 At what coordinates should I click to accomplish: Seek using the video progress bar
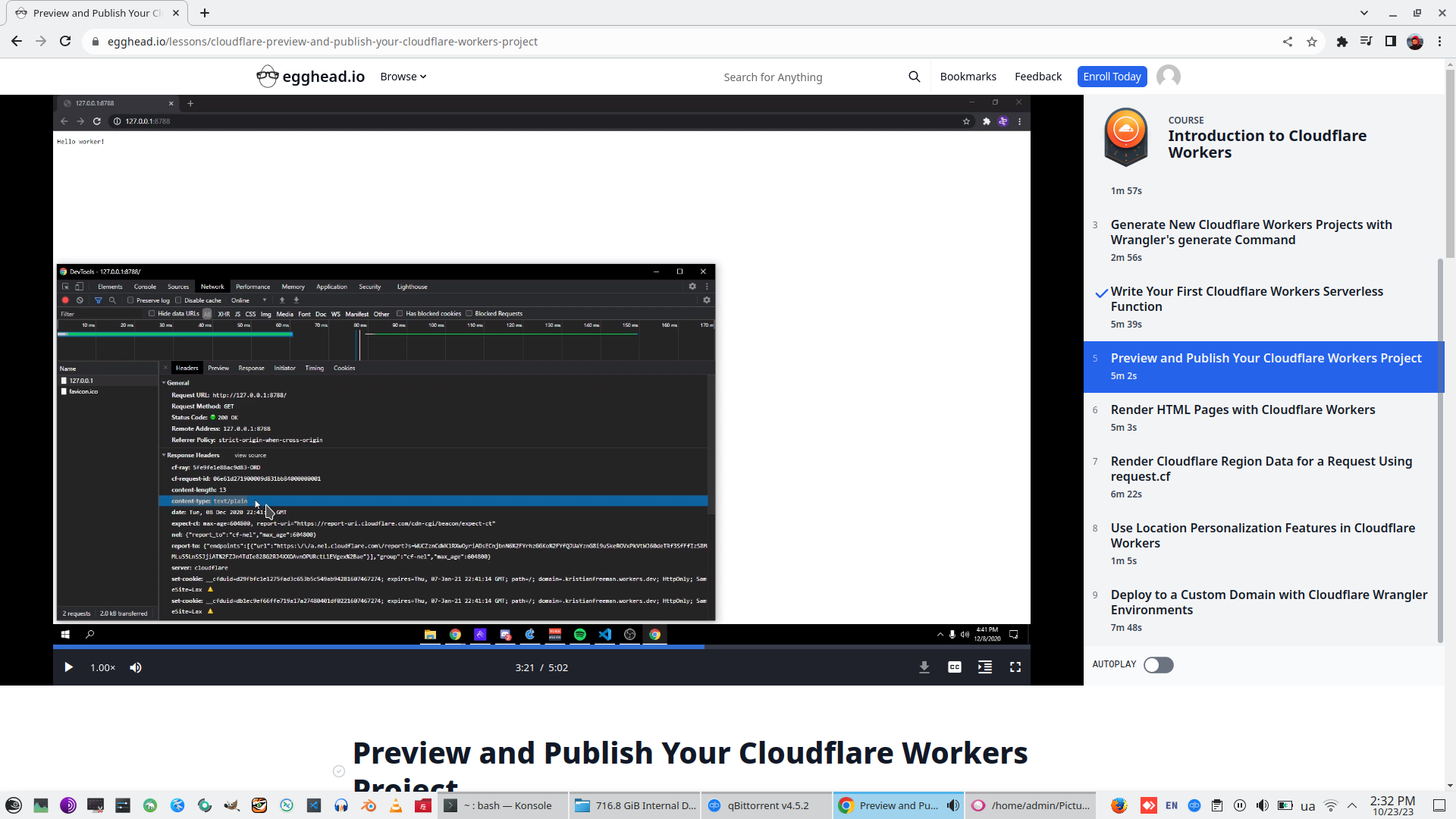point(541,647)
